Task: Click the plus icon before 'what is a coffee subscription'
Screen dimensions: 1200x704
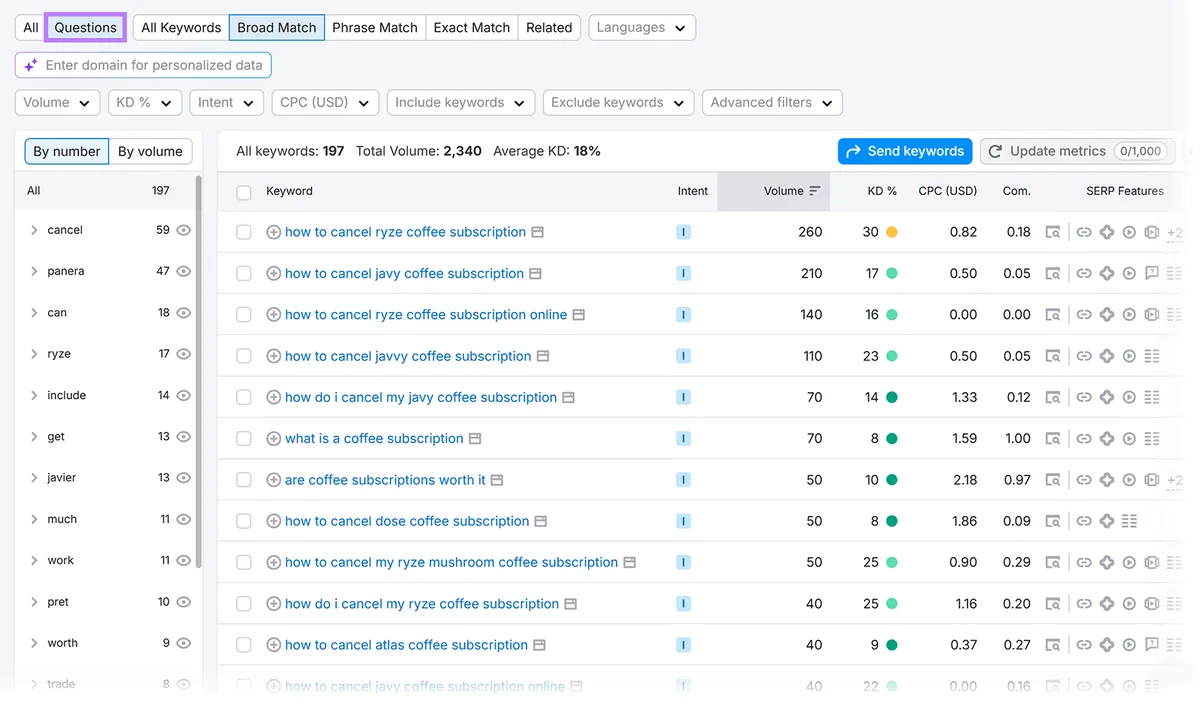Action: pyautogui.click(x=273, y=439)
